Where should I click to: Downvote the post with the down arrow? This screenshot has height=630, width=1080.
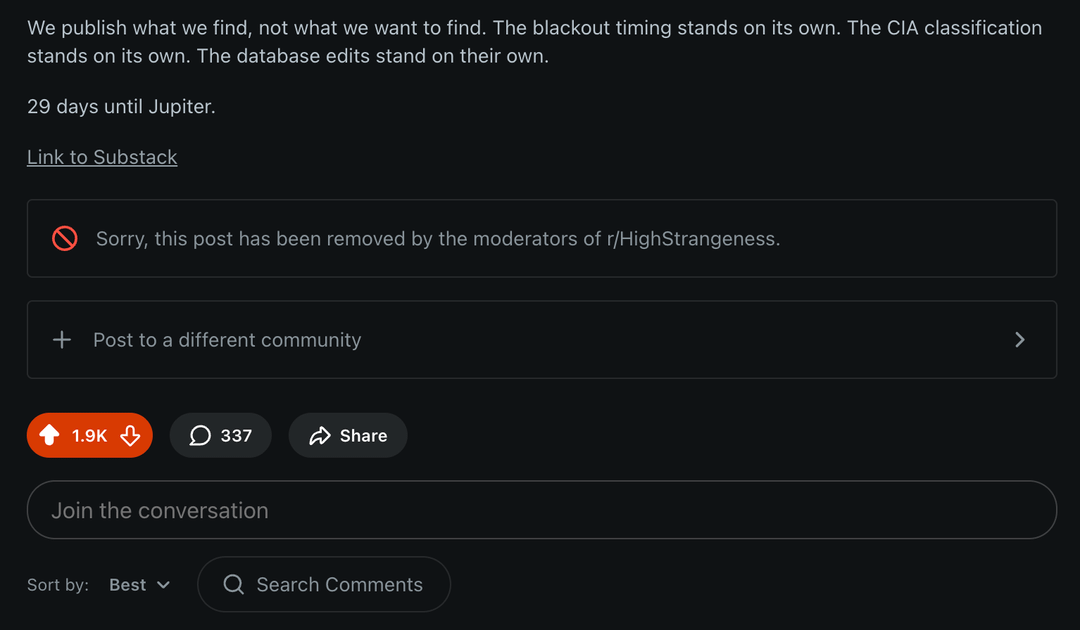(x=130, y=435)
